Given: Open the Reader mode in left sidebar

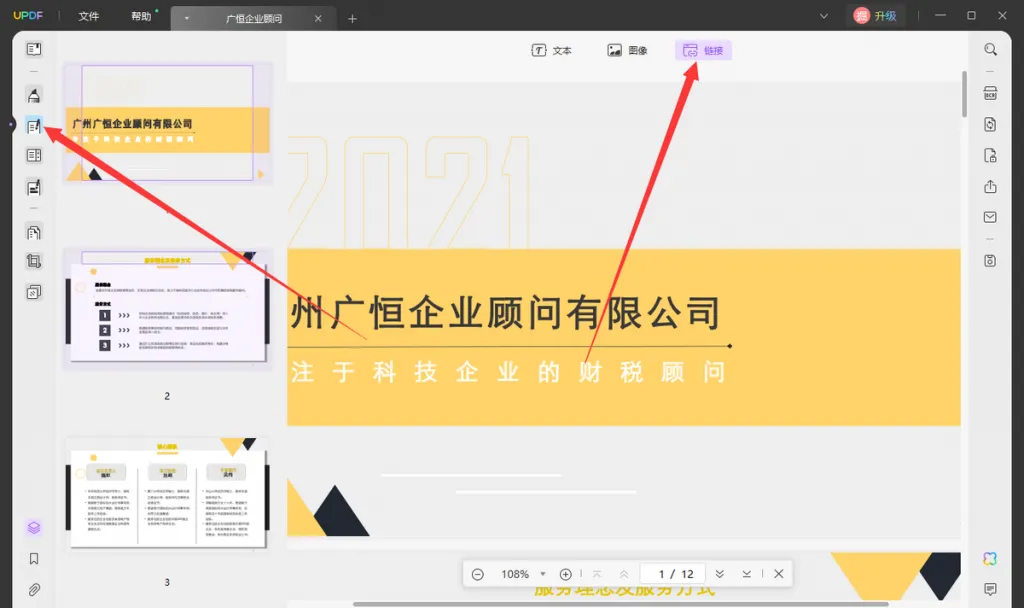Looking at the screenshot, I should pyautogui.click(x=34, y=49).
